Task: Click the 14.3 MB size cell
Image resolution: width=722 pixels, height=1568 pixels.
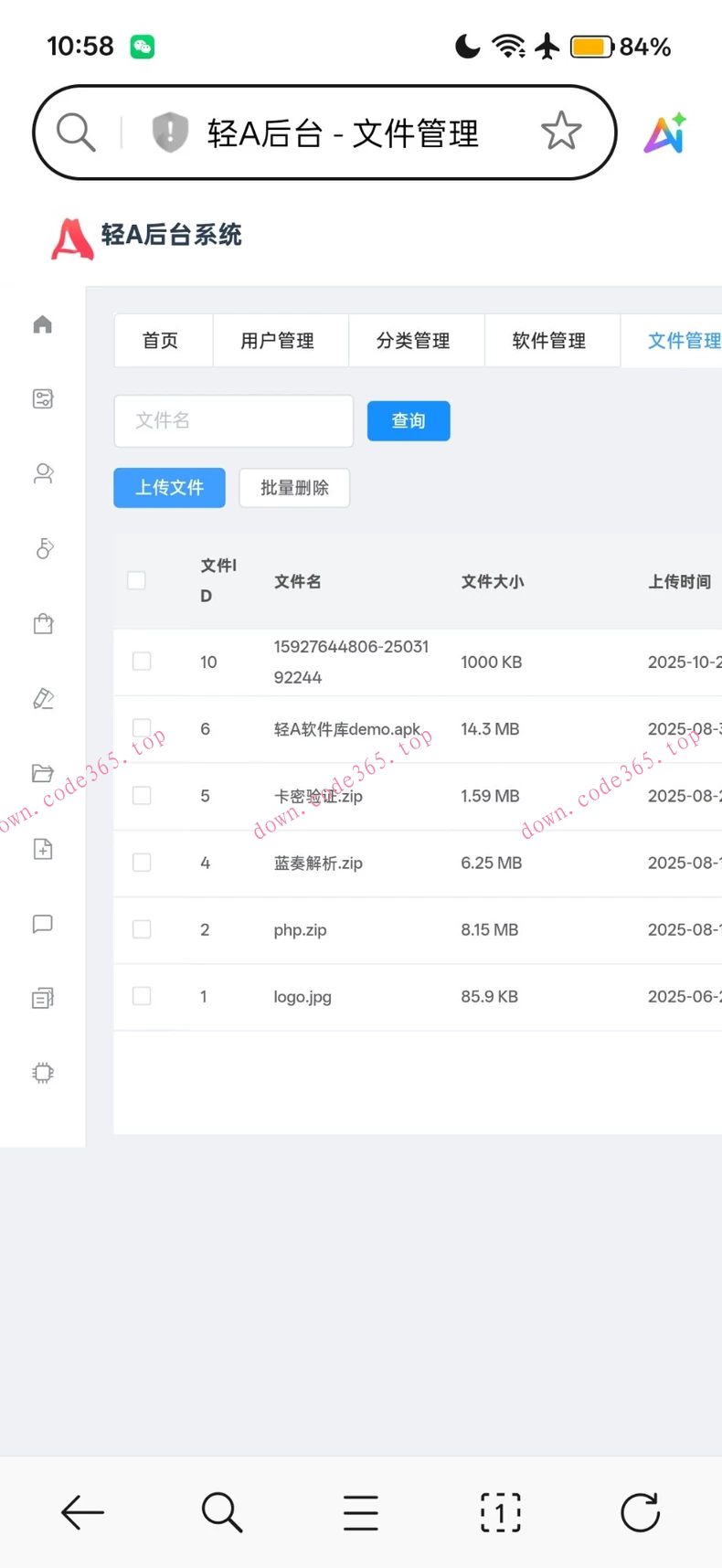Action: (x=490, y=729)
